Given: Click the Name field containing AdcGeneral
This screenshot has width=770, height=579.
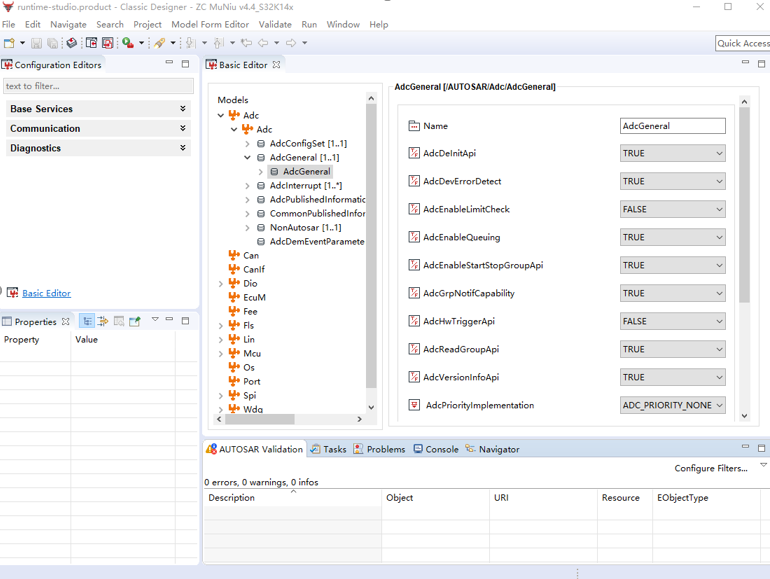Looking at the screenshot, I should (672, 126).
